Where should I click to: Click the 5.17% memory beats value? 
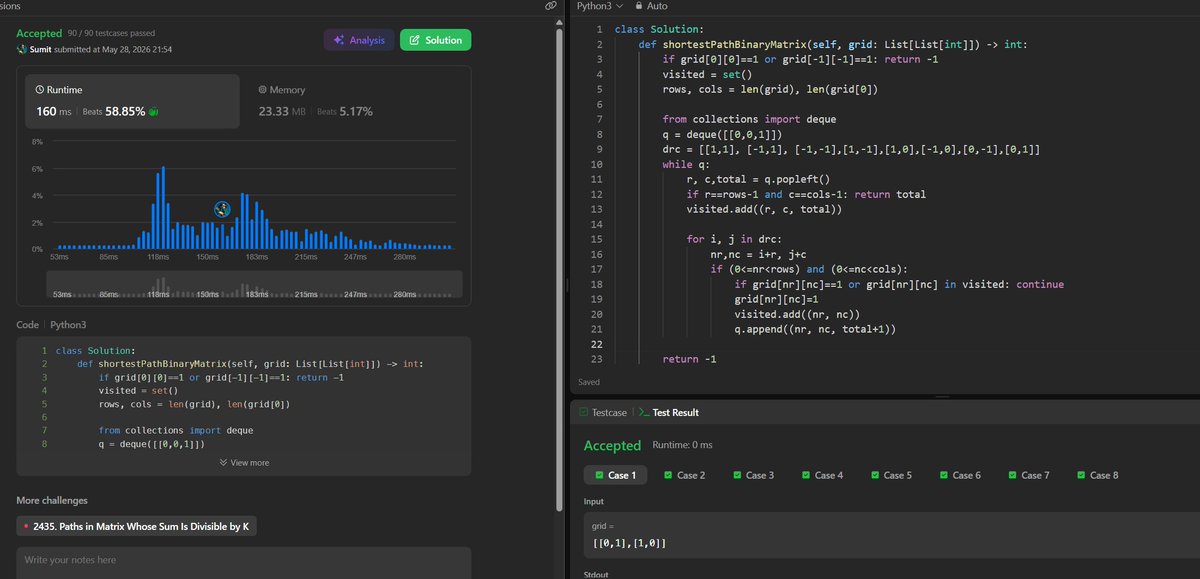pyautogui.click(x=355, y=111)
